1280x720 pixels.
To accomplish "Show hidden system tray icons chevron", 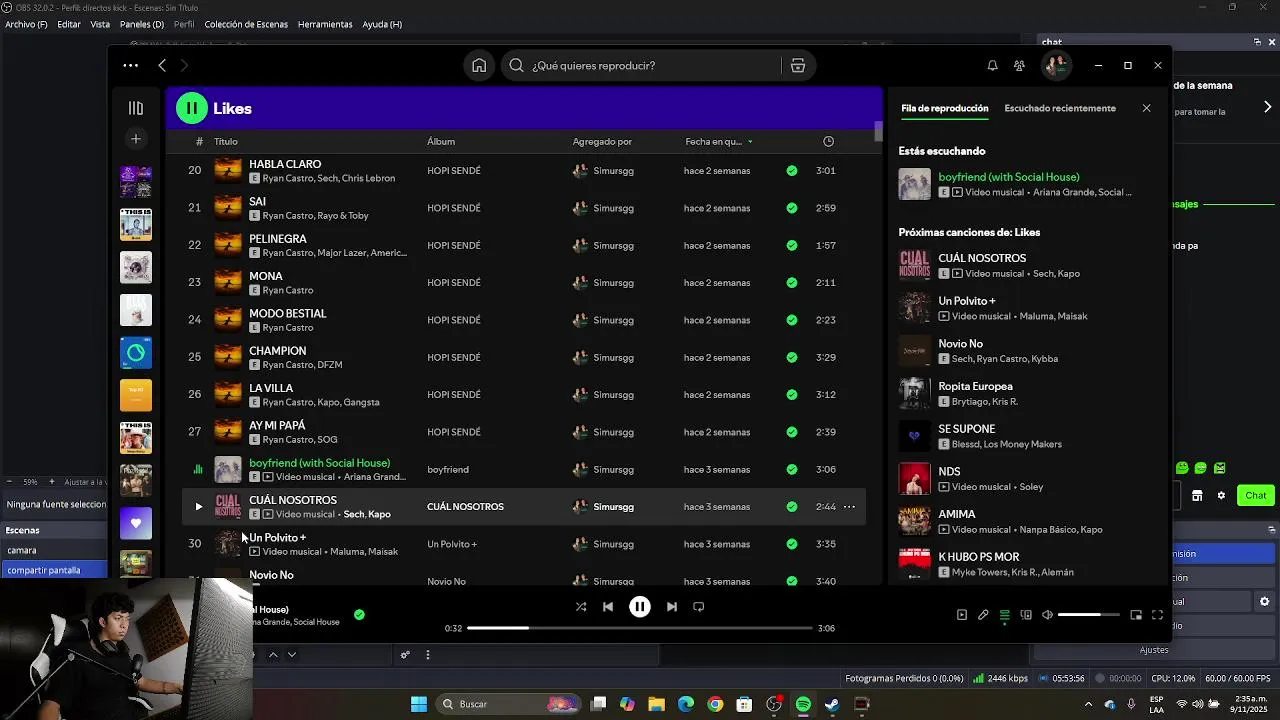I will [1088, 704].
